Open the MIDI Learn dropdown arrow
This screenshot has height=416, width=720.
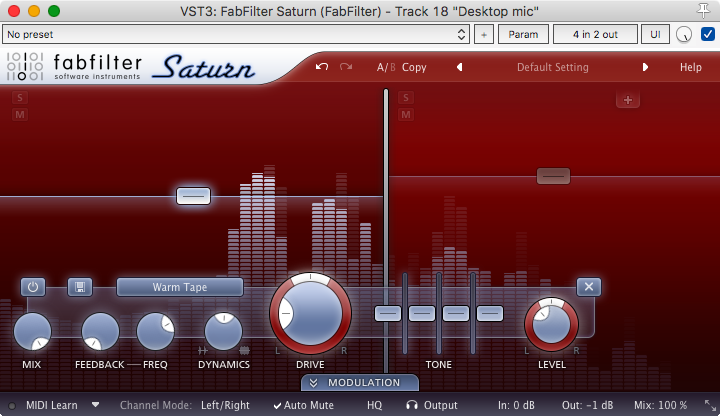pos(96,405)
